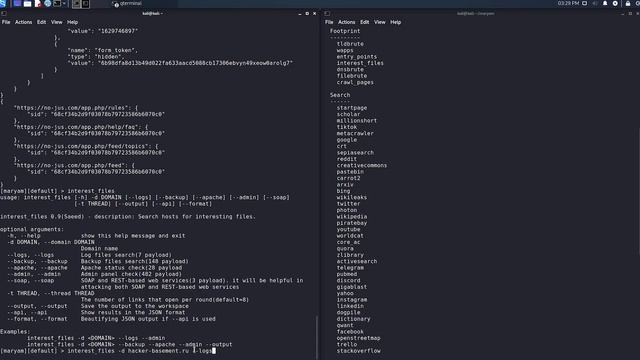Open the display settings tray icon
The image size is (640, 360).
click(584, 3)
